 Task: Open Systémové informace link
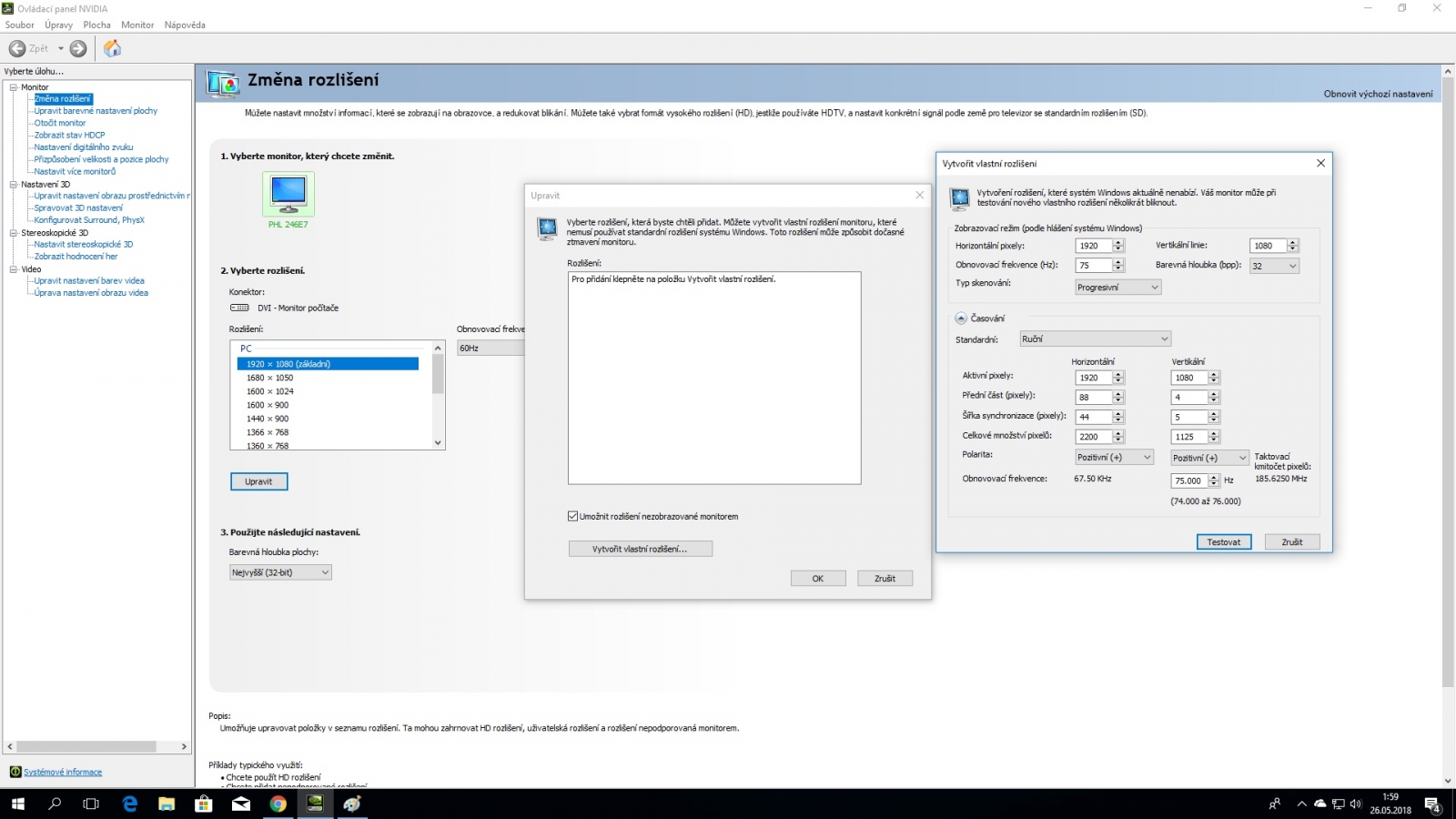pos(63,772)
